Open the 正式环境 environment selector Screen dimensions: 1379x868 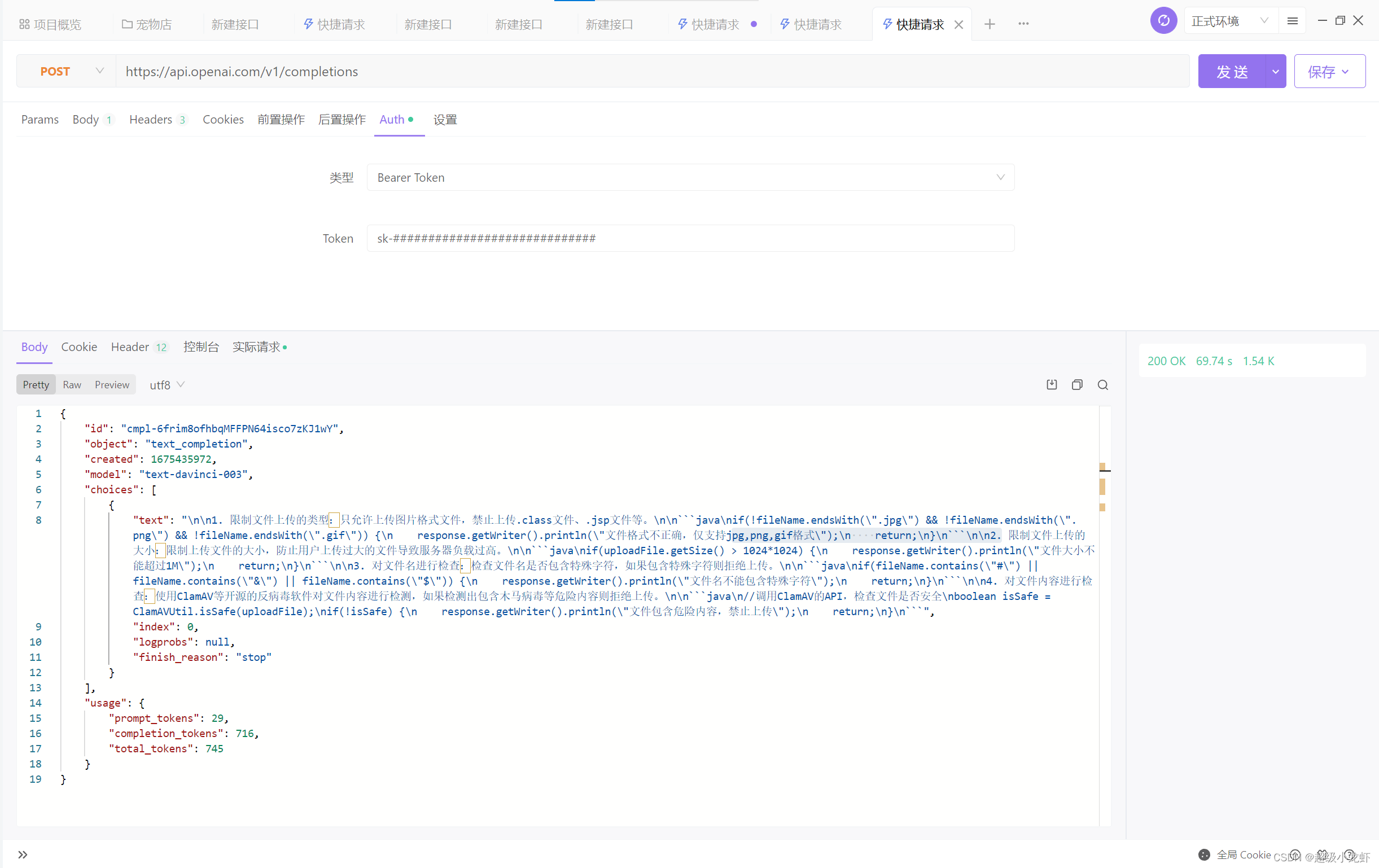[x=1230, y=21]
